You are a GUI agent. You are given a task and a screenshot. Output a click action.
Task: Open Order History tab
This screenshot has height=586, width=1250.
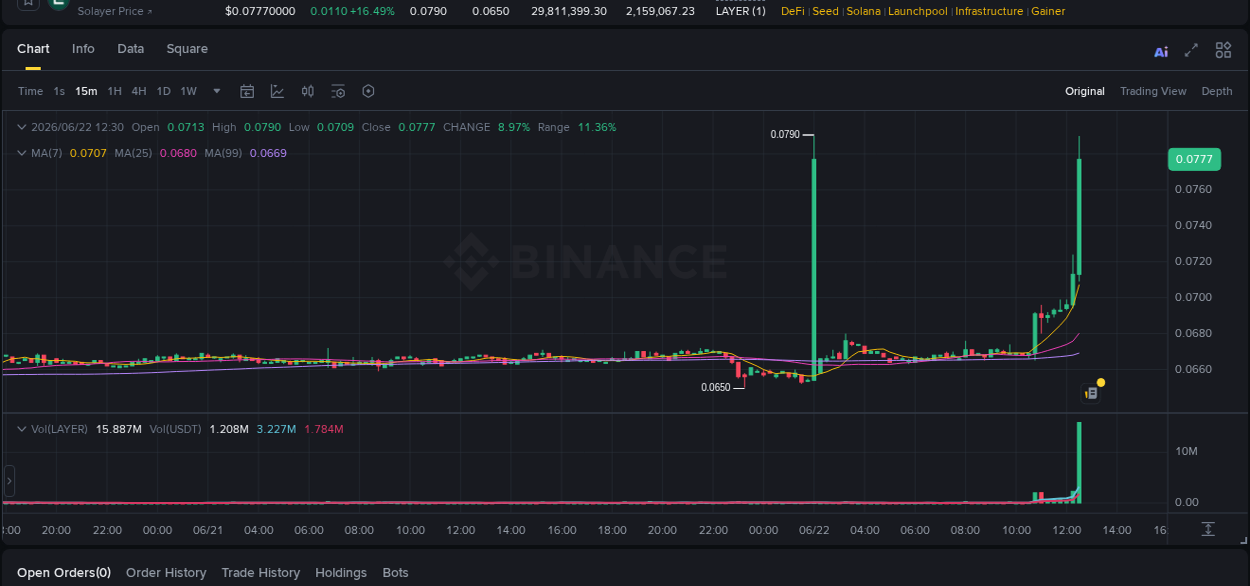click(166, 573)
